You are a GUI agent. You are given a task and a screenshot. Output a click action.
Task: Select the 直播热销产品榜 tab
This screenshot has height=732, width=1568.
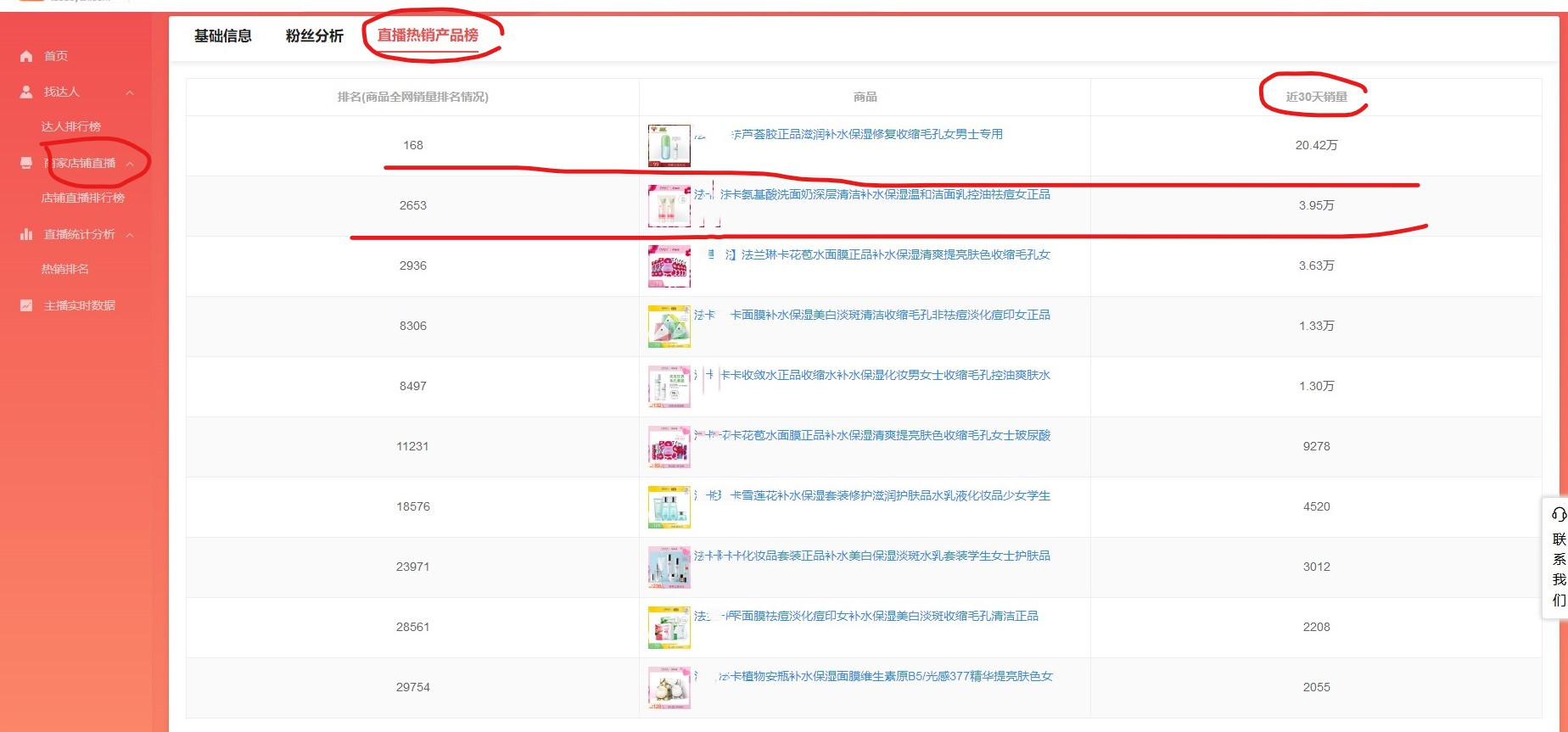point(428,36)
